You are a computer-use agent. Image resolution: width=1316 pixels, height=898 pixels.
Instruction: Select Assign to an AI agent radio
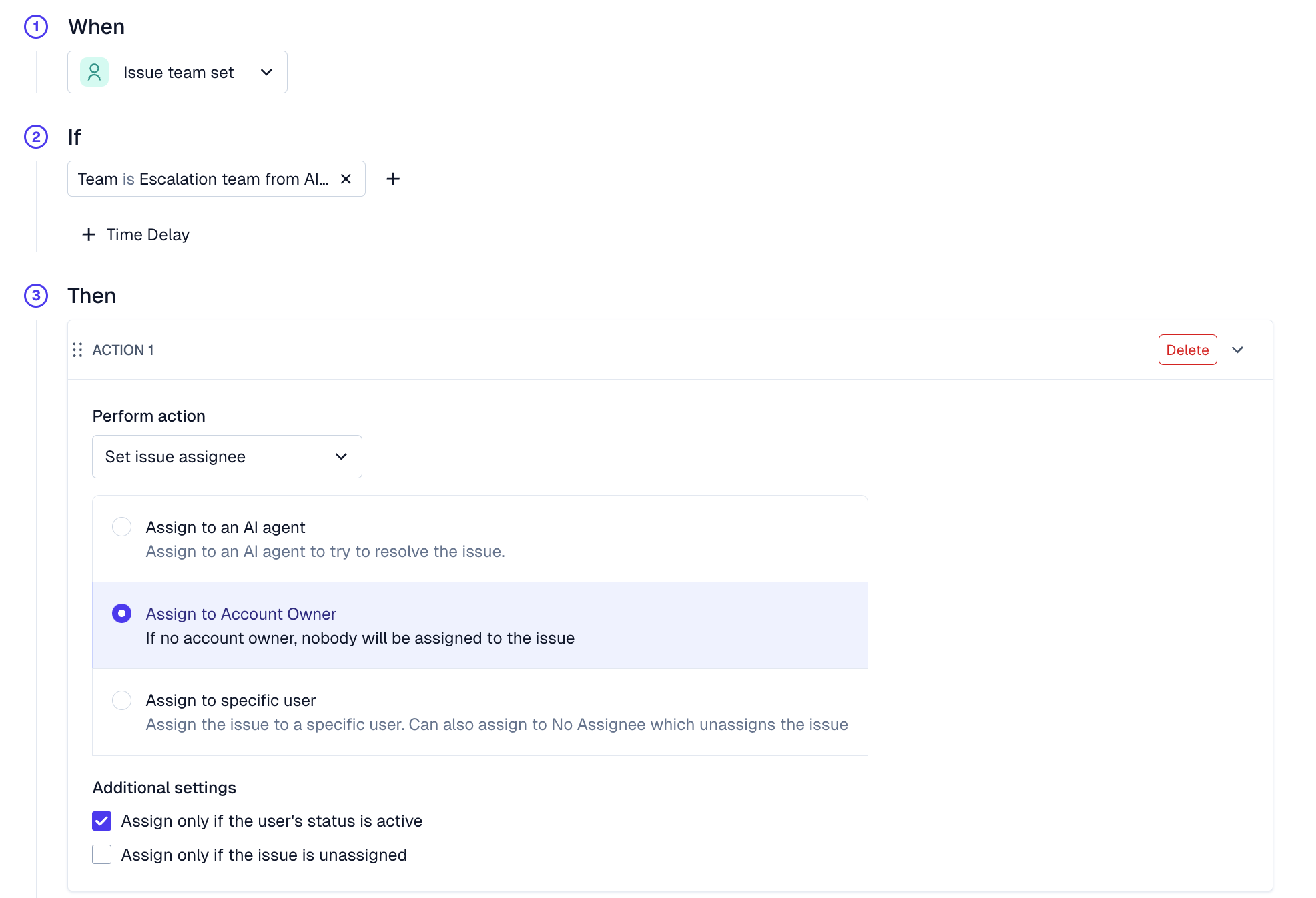121,527
